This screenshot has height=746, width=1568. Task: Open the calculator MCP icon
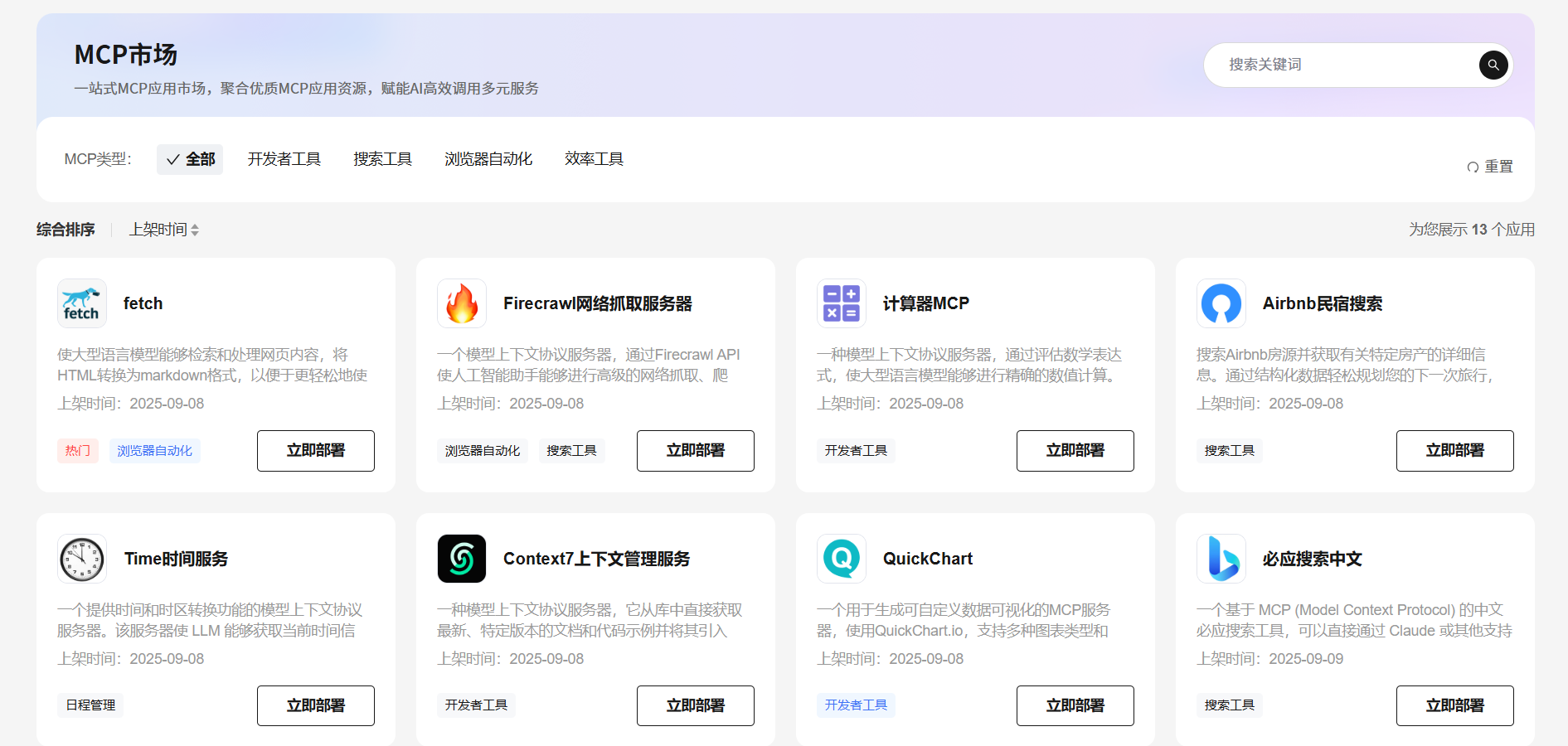[x=841, y=303]
